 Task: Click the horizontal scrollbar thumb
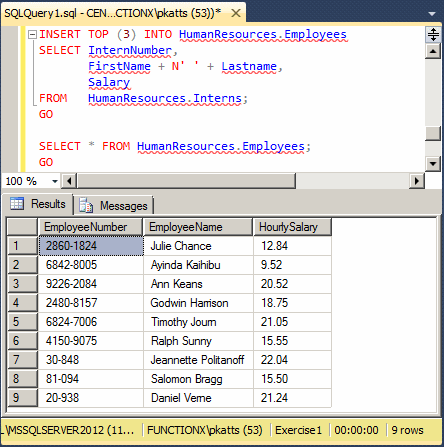(x=186, y=181)
